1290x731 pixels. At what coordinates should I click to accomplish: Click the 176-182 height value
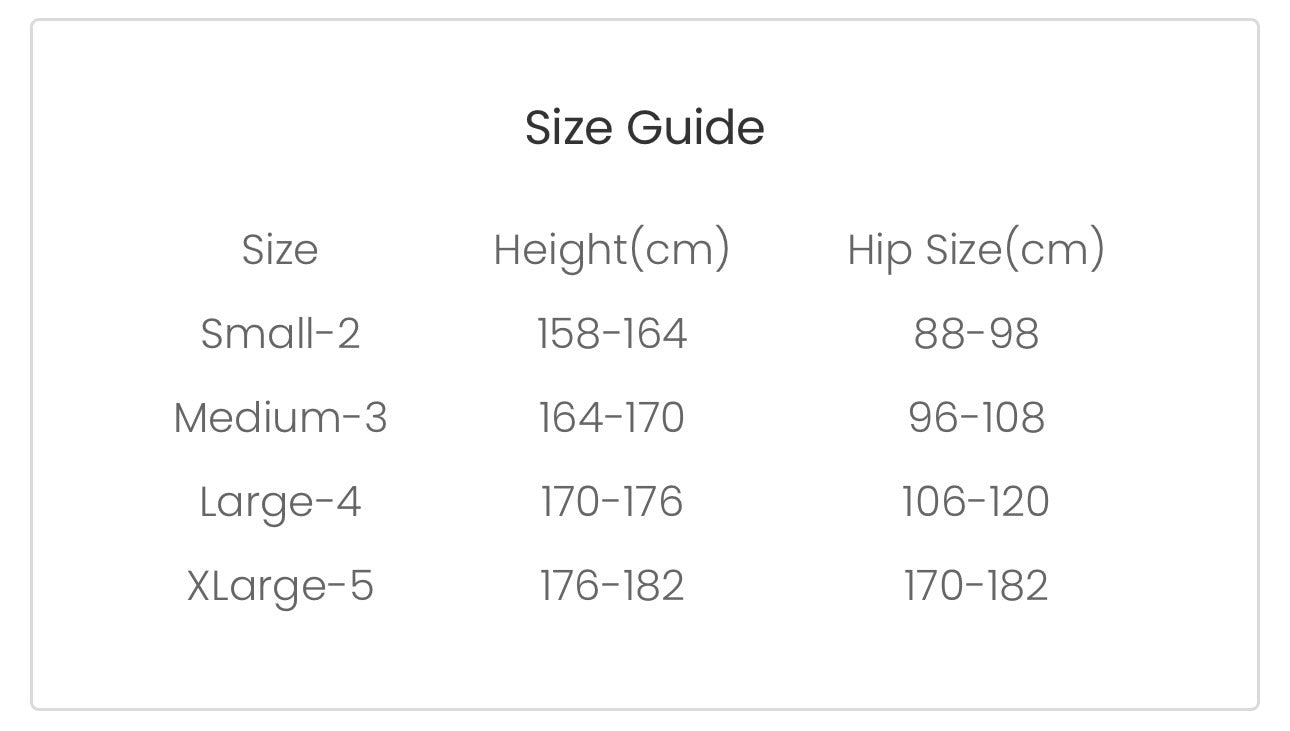click(x=611, y=585)
